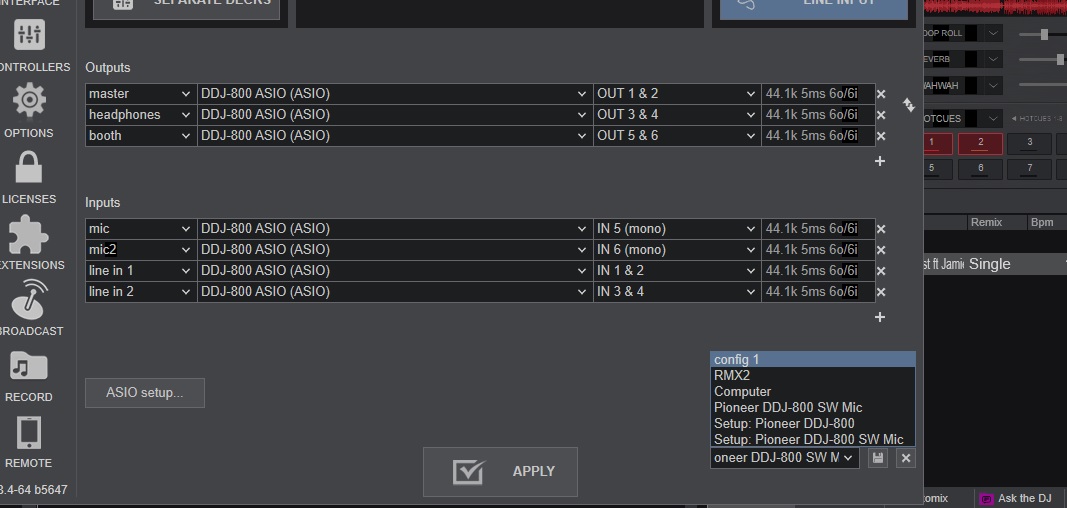
Task: Select Setup: Pioneer DDJ-800 config
Action: tap(812, 424)
